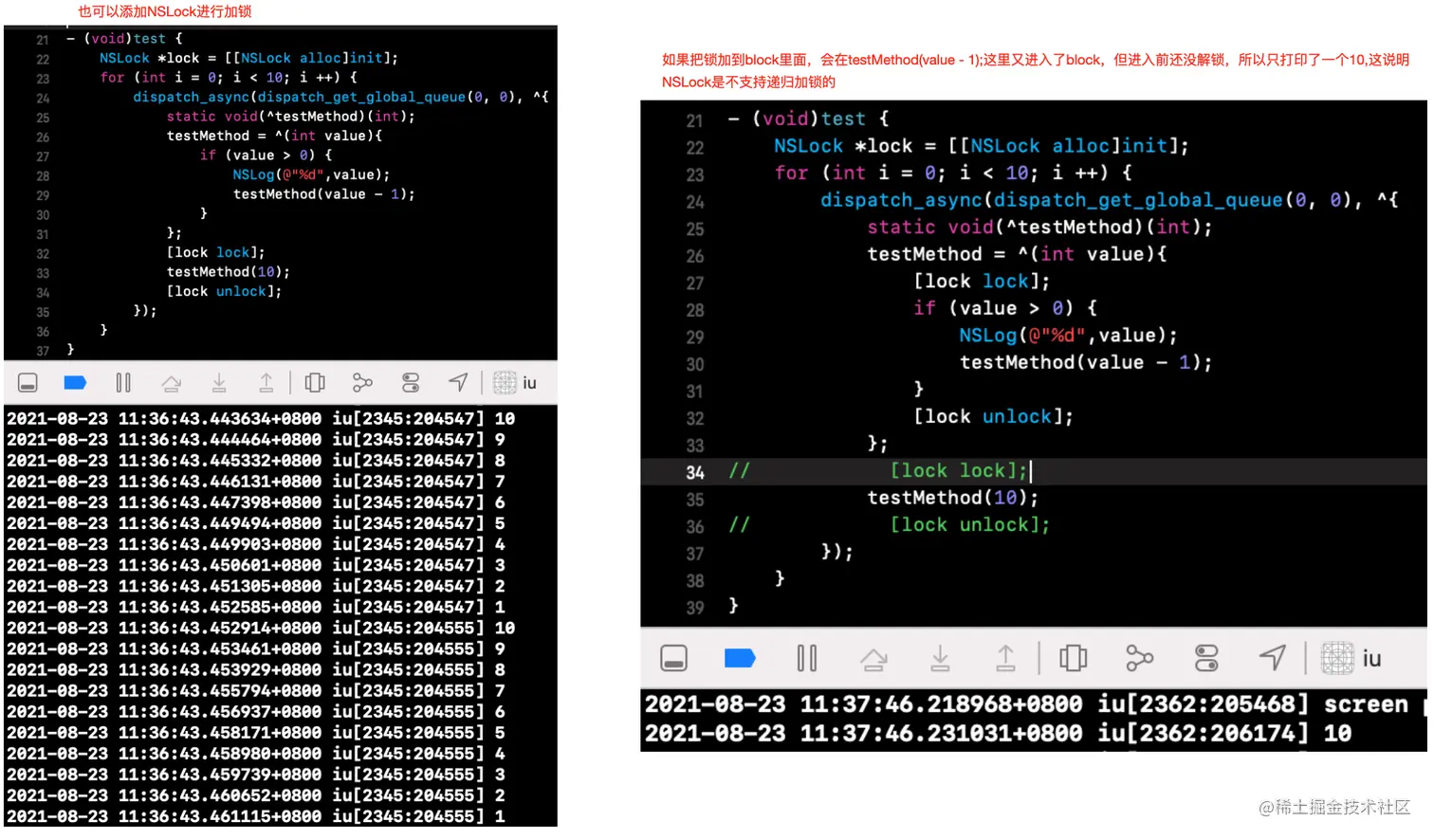Click line number 34 in right editor gutter

point(695,472)
